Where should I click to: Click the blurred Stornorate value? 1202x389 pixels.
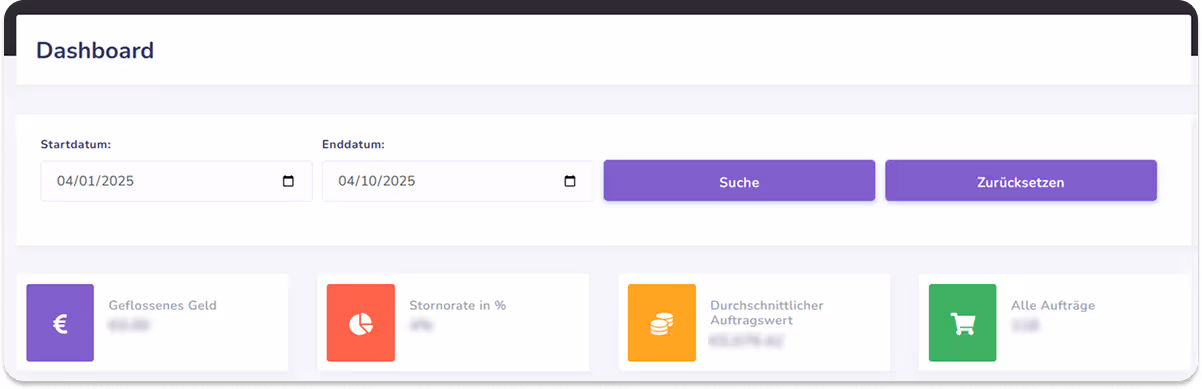click(421, 325)
